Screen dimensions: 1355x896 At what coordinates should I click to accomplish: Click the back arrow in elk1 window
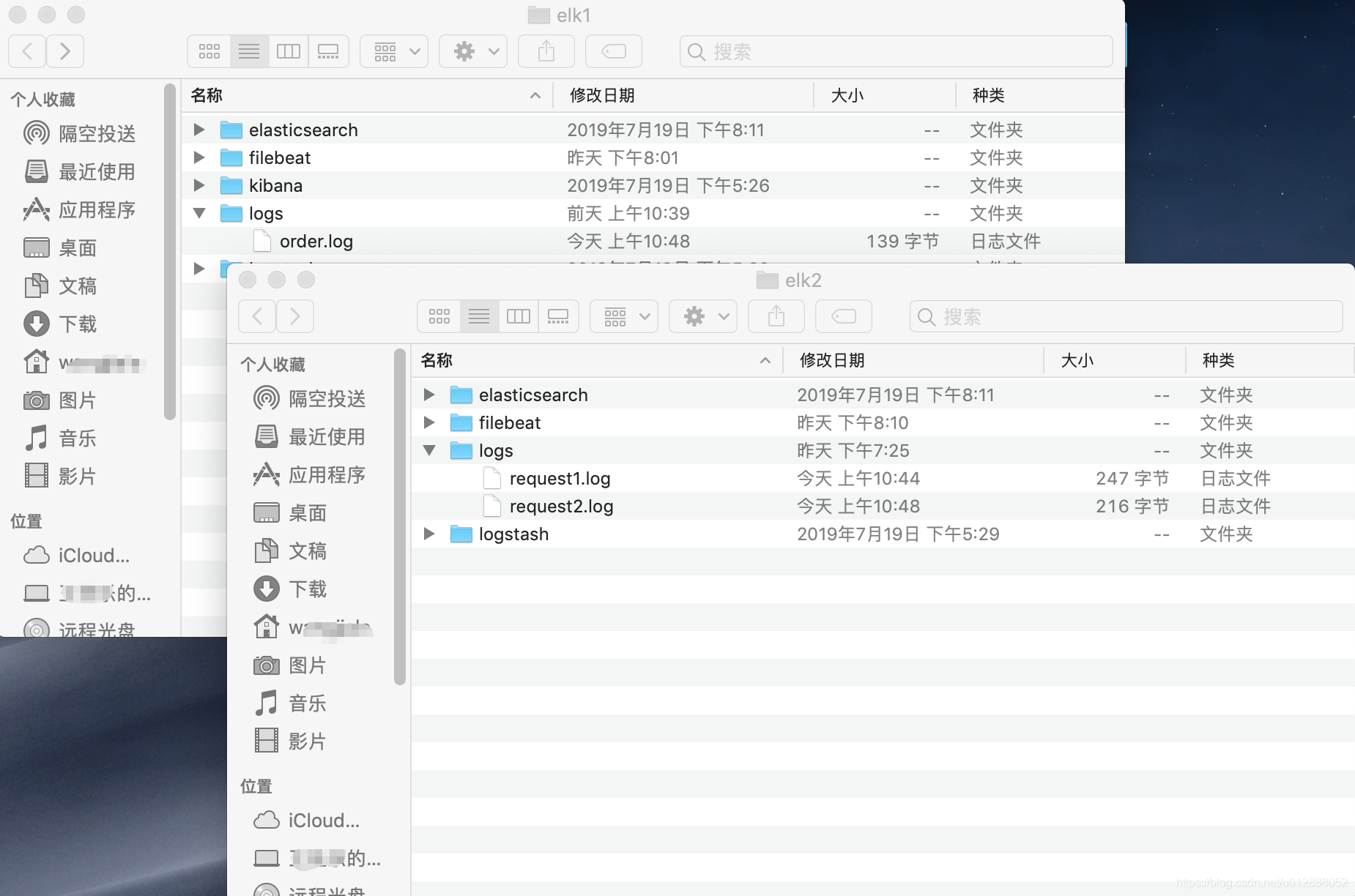[x=27, y=51]
